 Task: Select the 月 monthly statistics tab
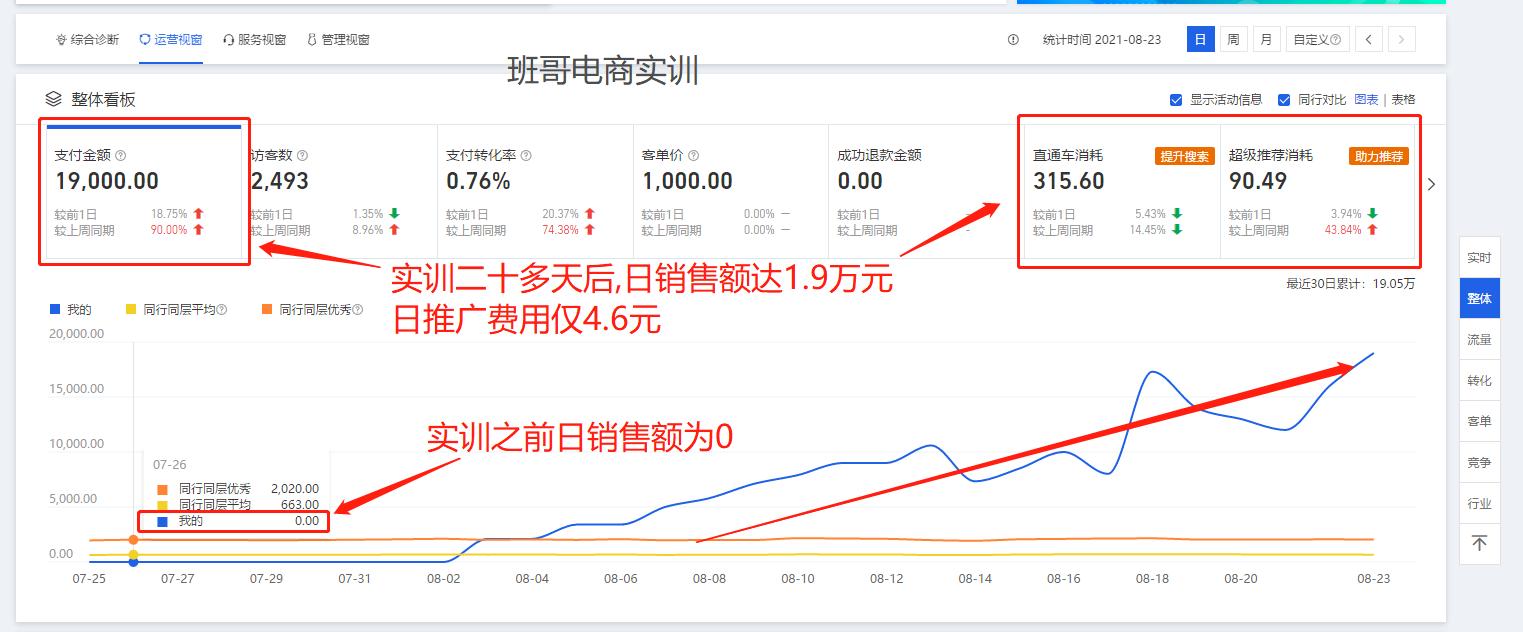[1268, 39]
